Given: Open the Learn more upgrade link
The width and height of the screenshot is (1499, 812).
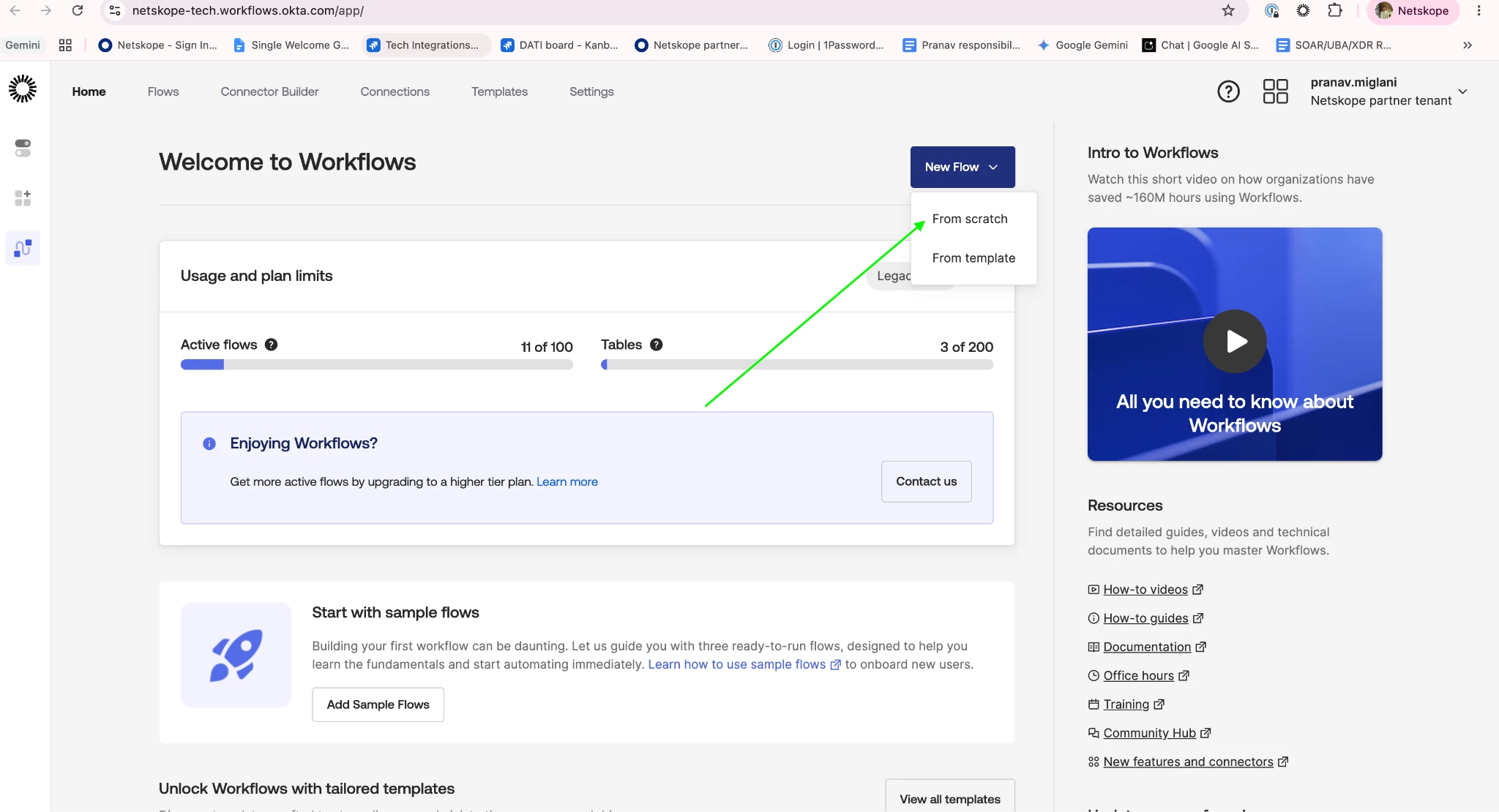Looking at the screenshot, I should point(567,481).
